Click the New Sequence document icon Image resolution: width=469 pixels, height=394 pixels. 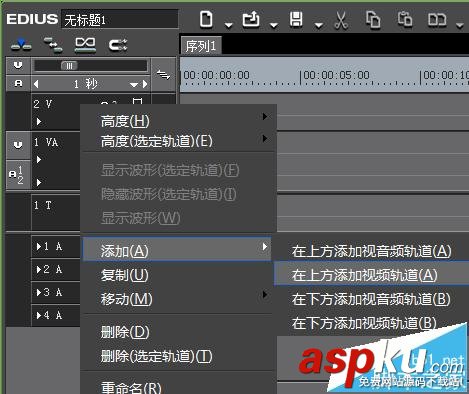click(x=206, y=19)
